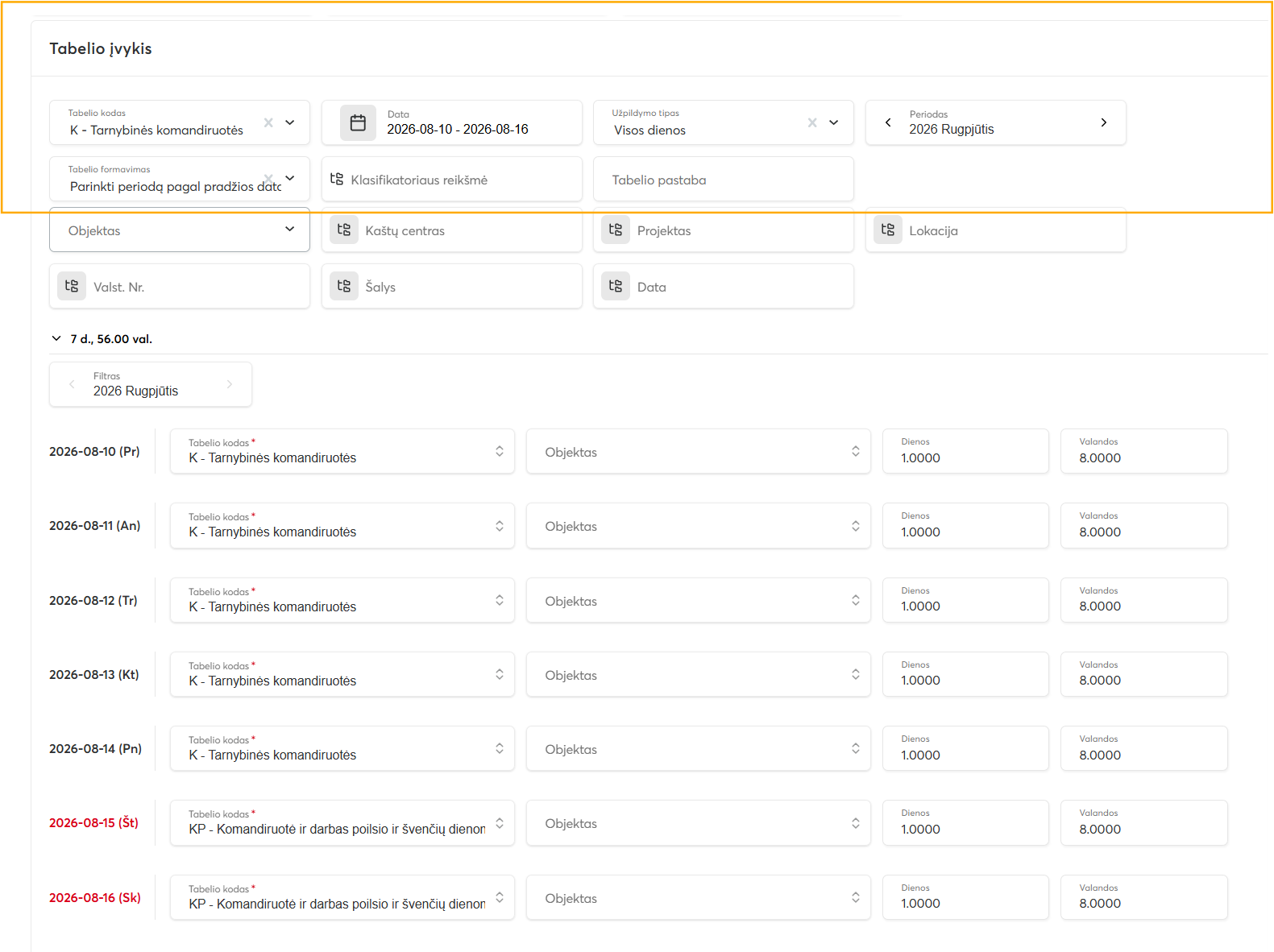Open Valst. Nr. classifier tree icon
The image size is (1274, 952).
click(72, 286)
